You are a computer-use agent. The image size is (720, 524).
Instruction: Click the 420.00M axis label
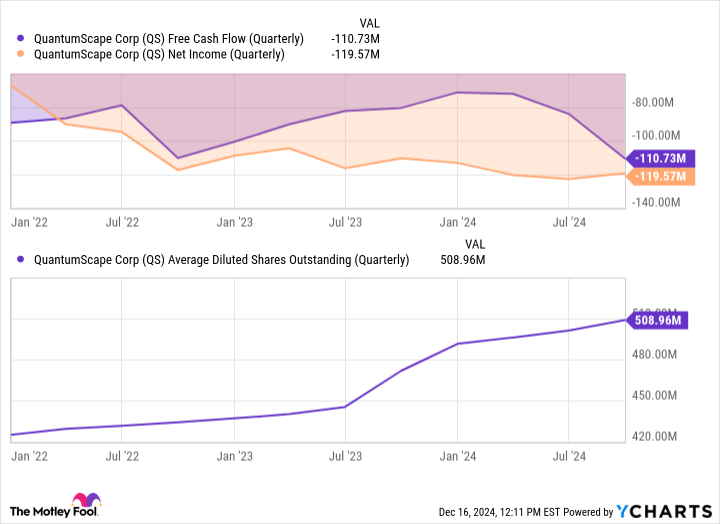tap(654, 436)
